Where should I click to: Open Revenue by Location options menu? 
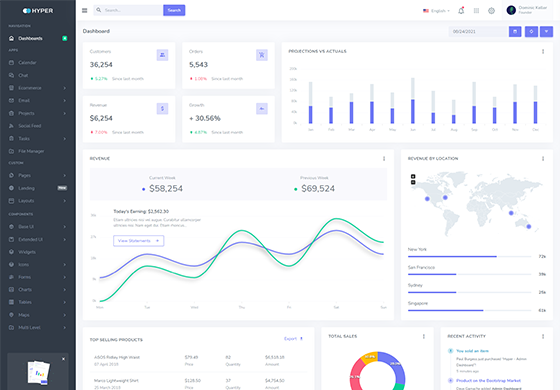tap(543, 159)
